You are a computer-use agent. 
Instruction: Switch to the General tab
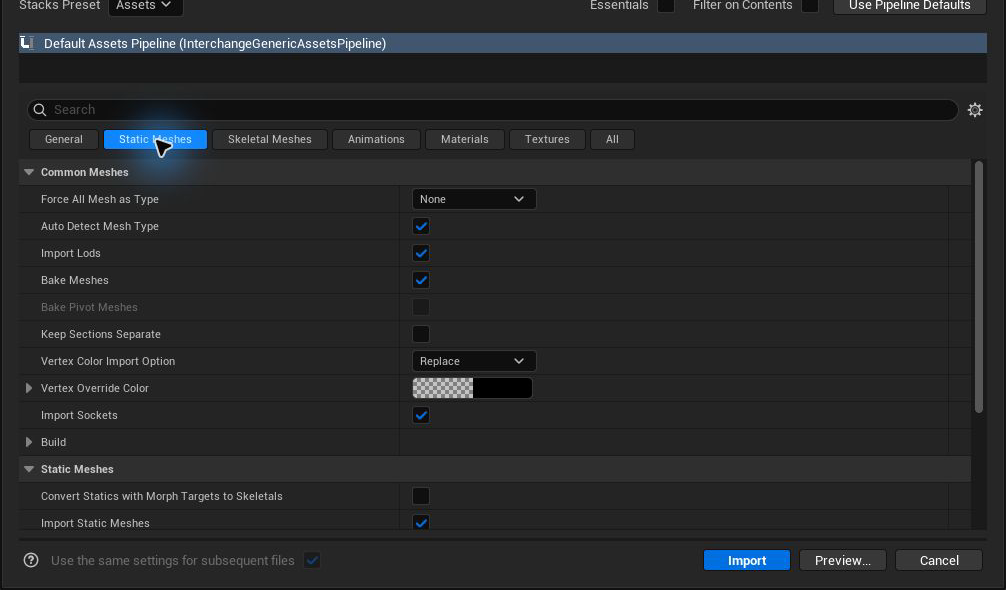click(64, 139)
